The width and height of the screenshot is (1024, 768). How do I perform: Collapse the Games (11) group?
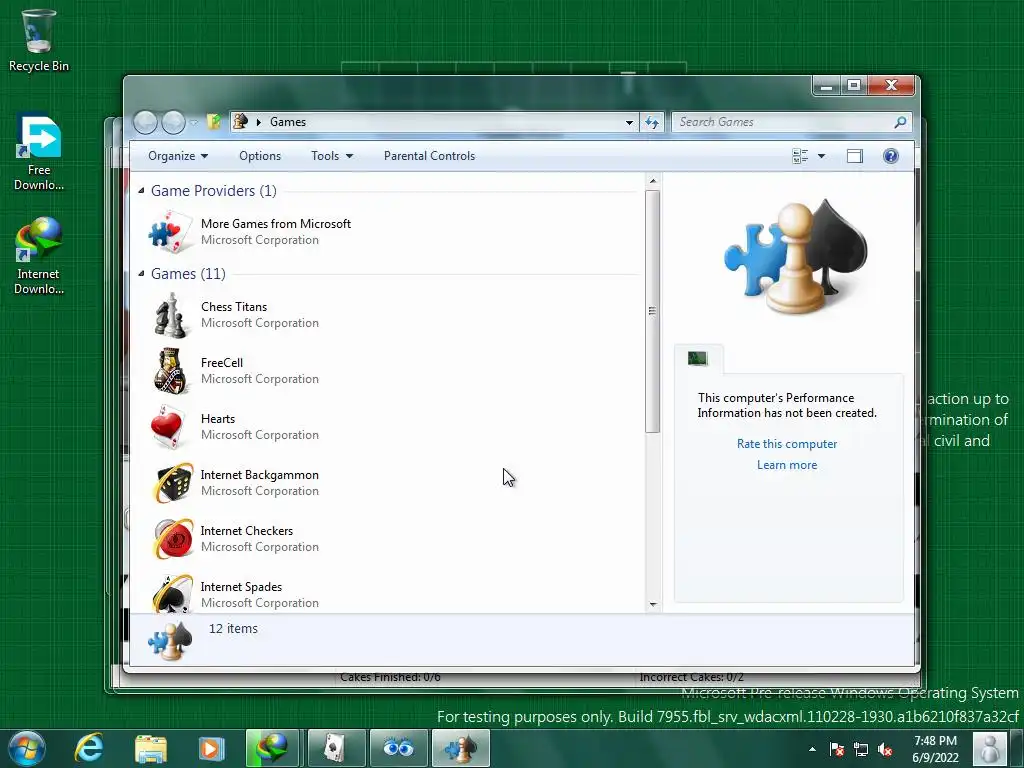coord(141,273)
